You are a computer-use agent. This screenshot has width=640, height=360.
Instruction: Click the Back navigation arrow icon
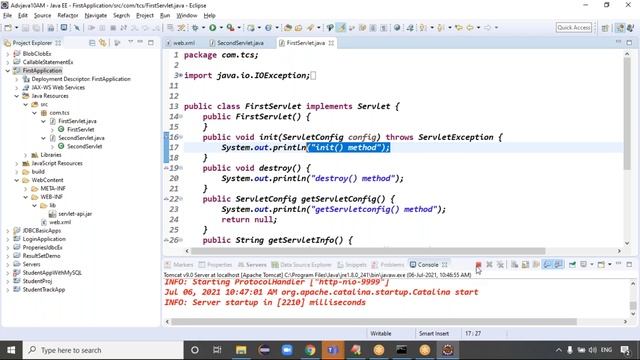470,28
